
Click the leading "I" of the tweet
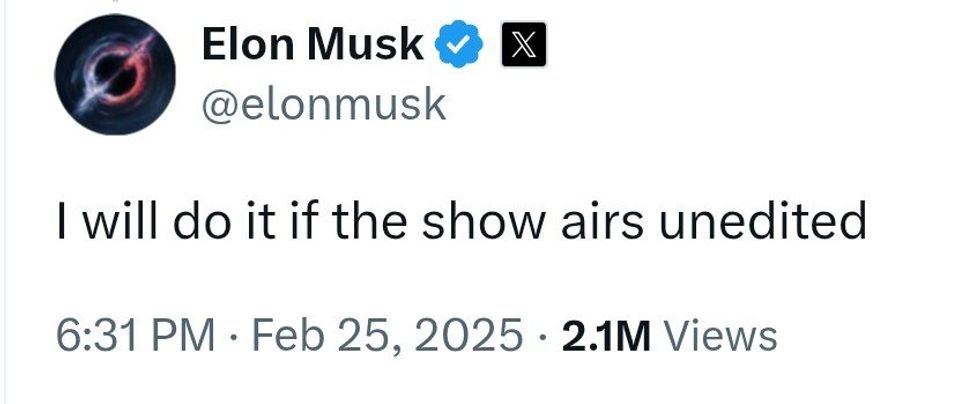(x=63, y=221)
